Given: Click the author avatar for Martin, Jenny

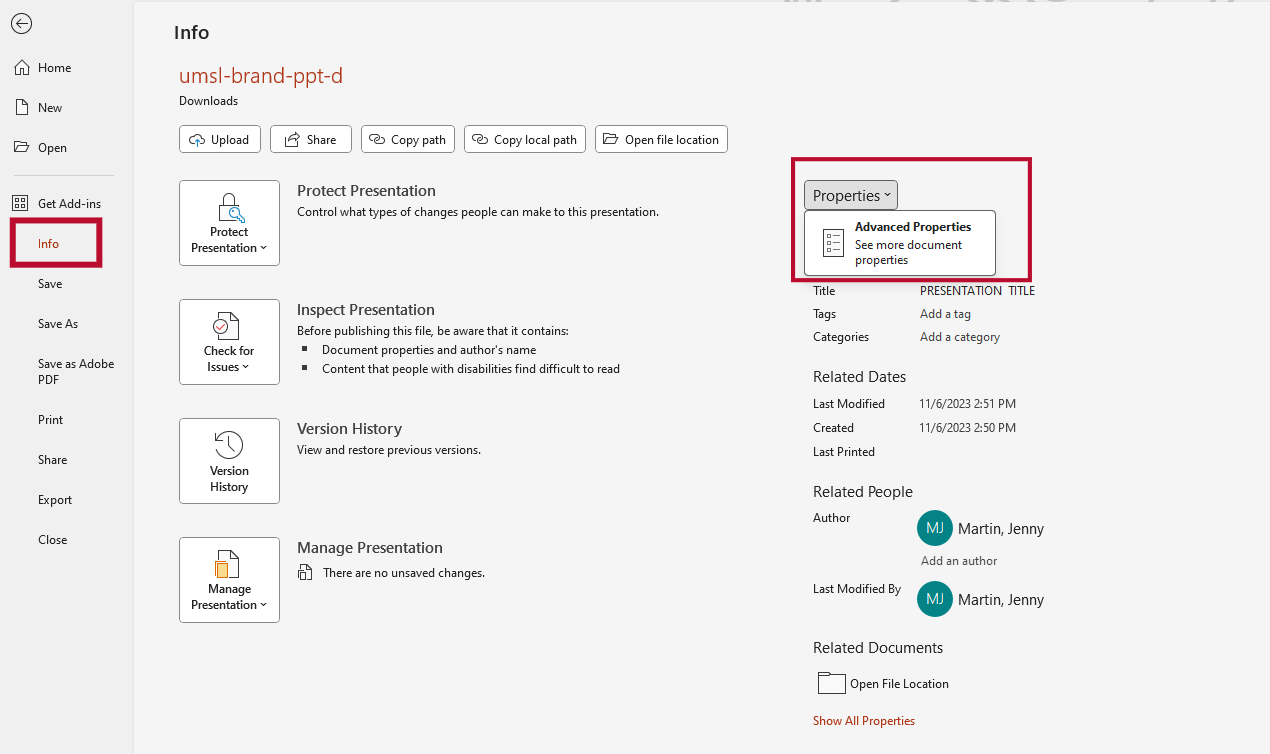Looking at the screenshot, I should tap(934, 528).
